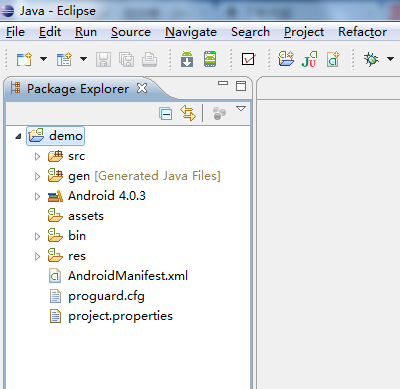Close the Package Explorer tab
Screen dimensions: 400x389
pyautogui.click(x=142, y=88)
